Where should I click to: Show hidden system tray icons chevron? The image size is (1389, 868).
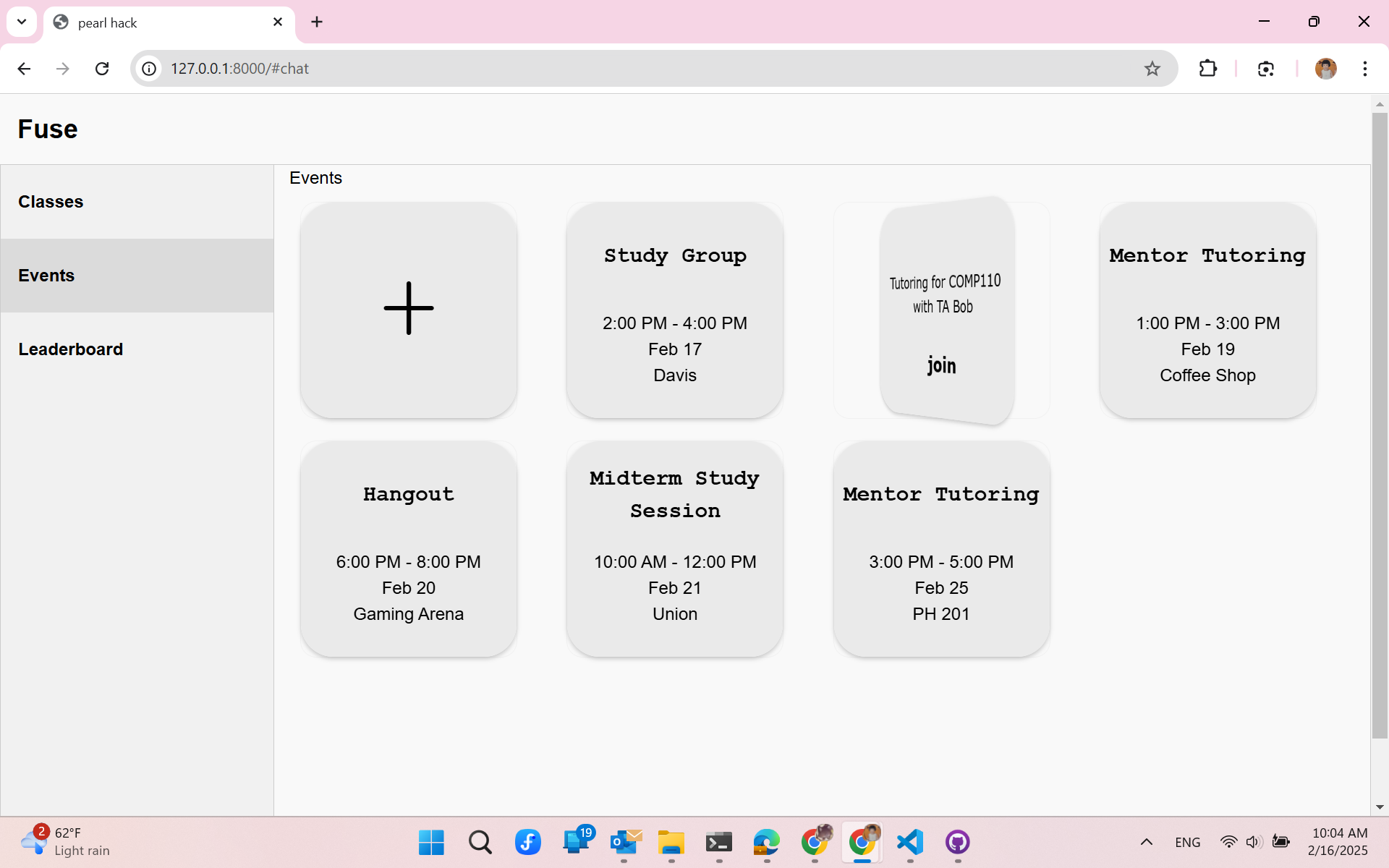click(1146, 842)
